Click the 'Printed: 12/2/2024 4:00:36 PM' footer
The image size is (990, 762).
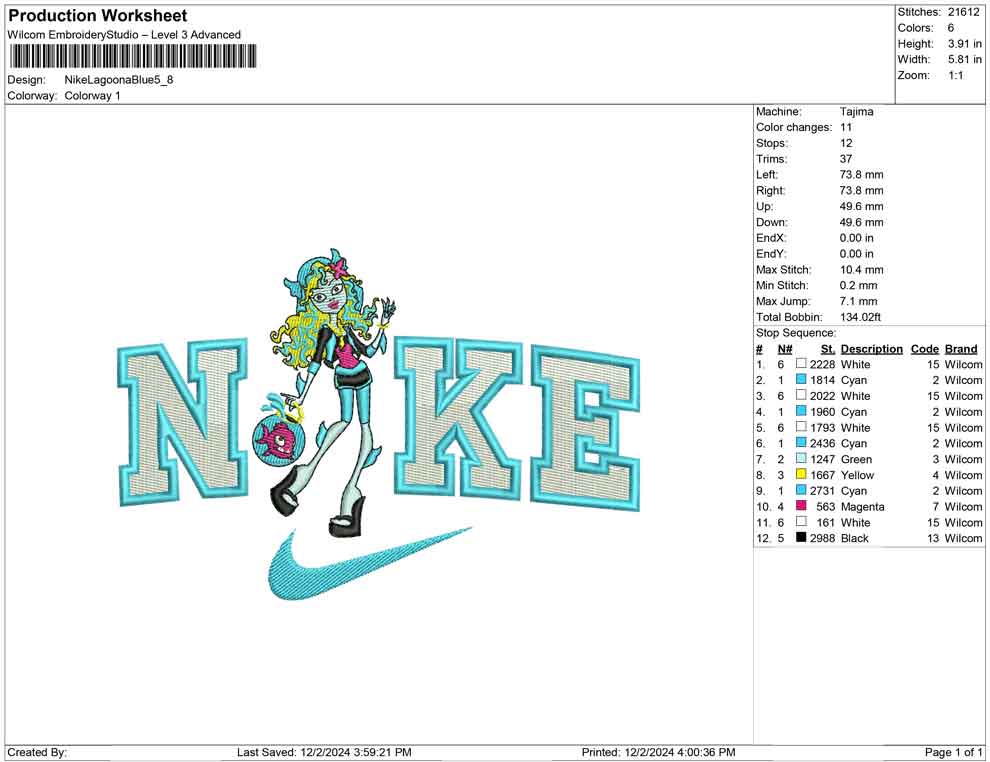point(658,752)
